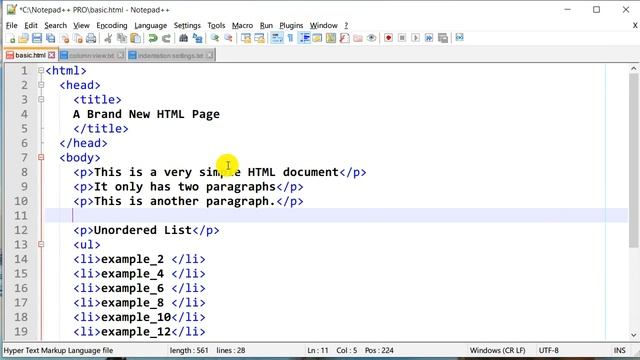640x360 pixels.
Task: Close the basic.html tab
Action: 51,55
